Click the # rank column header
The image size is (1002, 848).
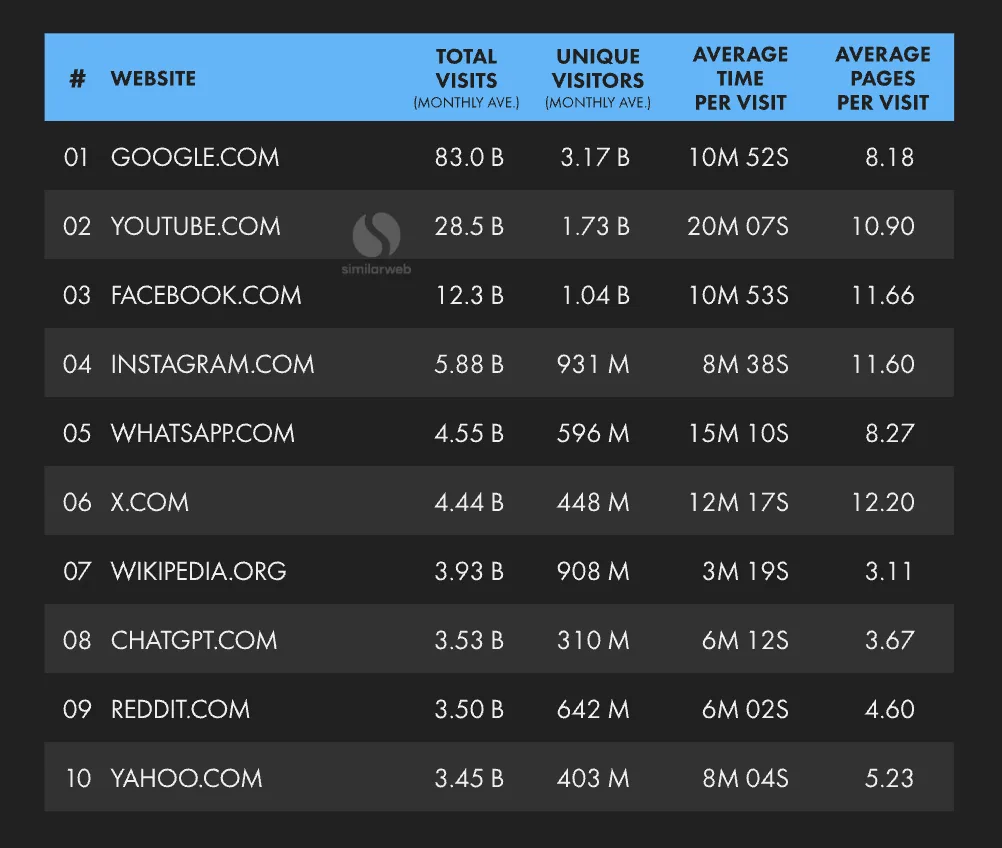[x=77, y=78]
